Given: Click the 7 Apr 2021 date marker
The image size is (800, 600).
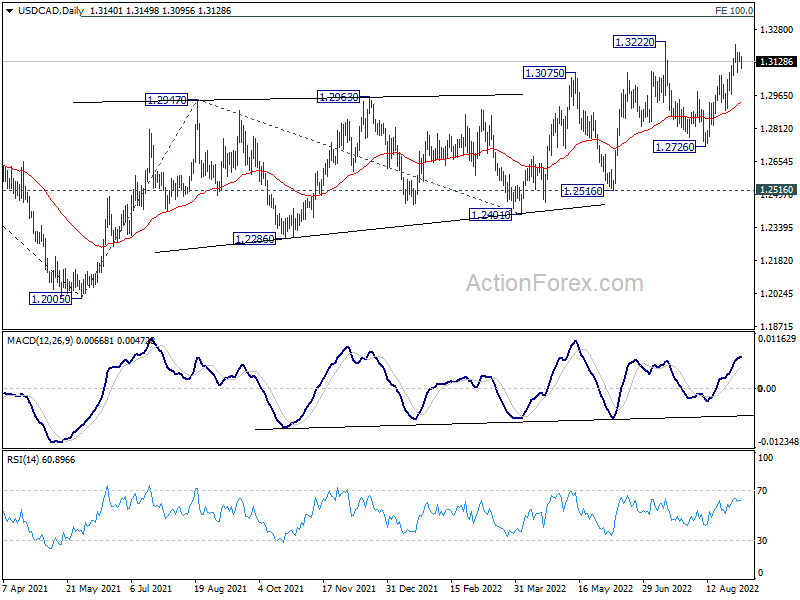Looking at the screenshot, I should coord(25,588).
